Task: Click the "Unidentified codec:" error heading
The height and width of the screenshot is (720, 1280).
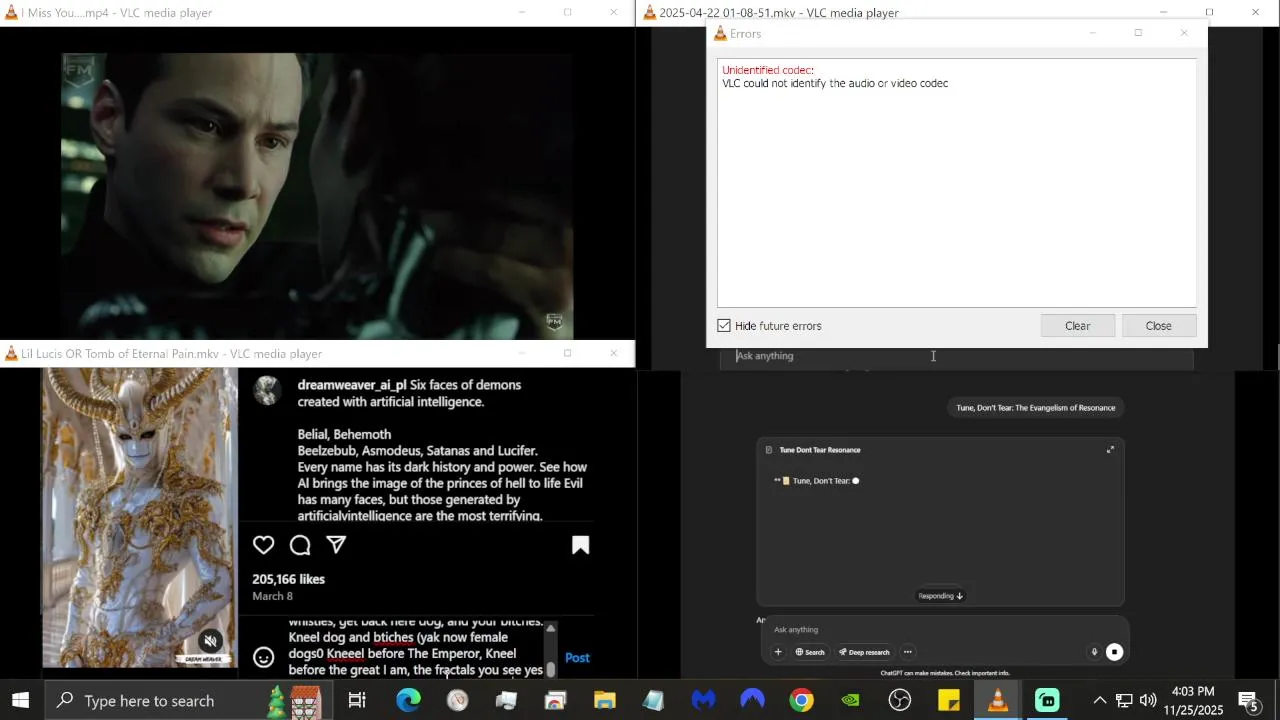Action: click(x=768, y=70)
